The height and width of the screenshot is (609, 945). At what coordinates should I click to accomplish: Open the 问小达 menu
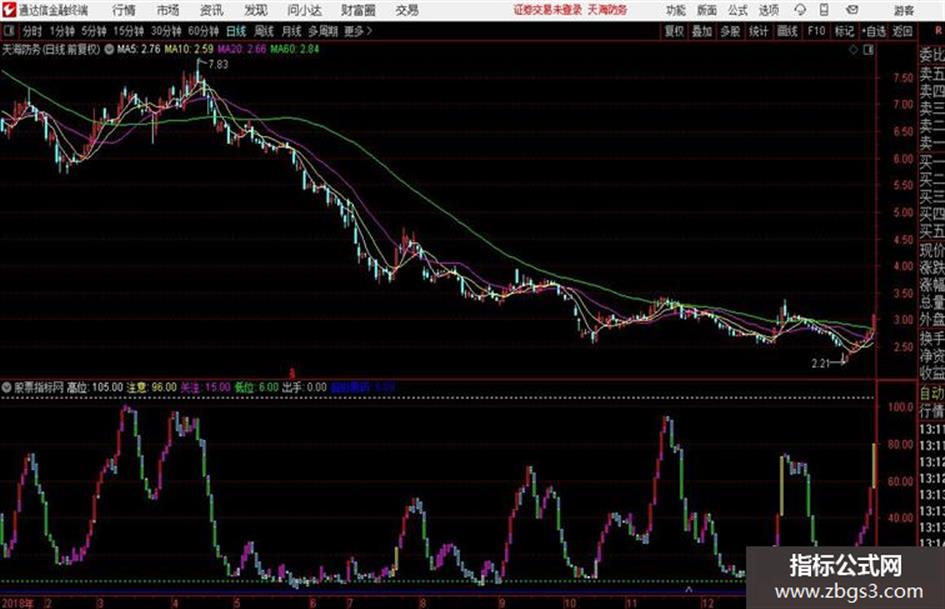click(x=304, y=10)
